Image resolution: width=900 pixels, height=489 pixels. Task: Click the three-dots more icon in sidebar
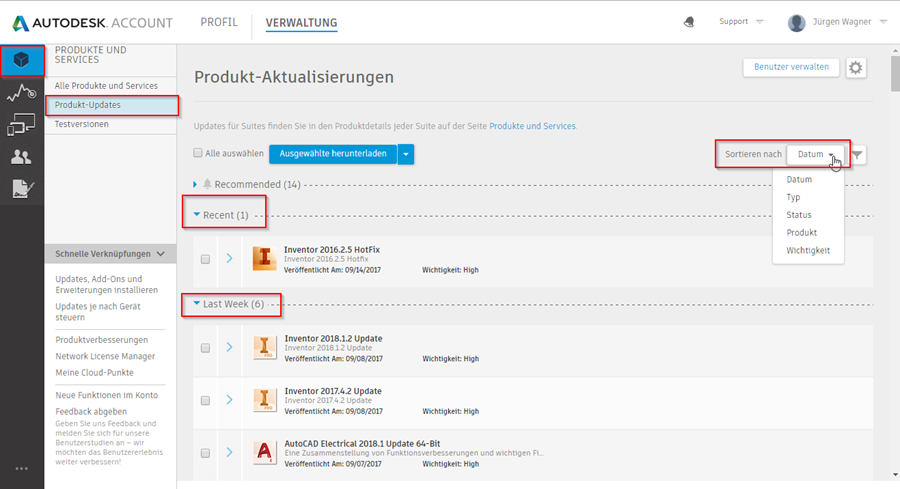[x=22, y=468]
